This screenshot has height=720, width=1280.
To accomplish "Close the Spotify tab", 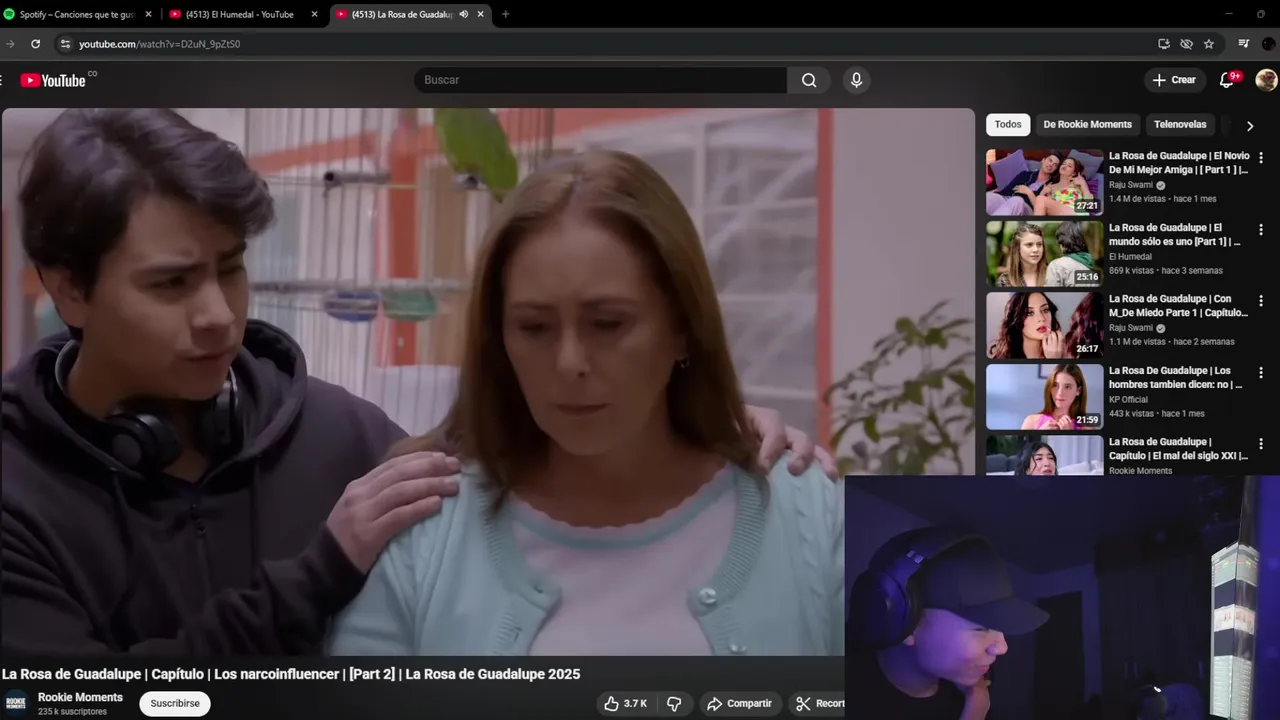I will pos(148,14).
